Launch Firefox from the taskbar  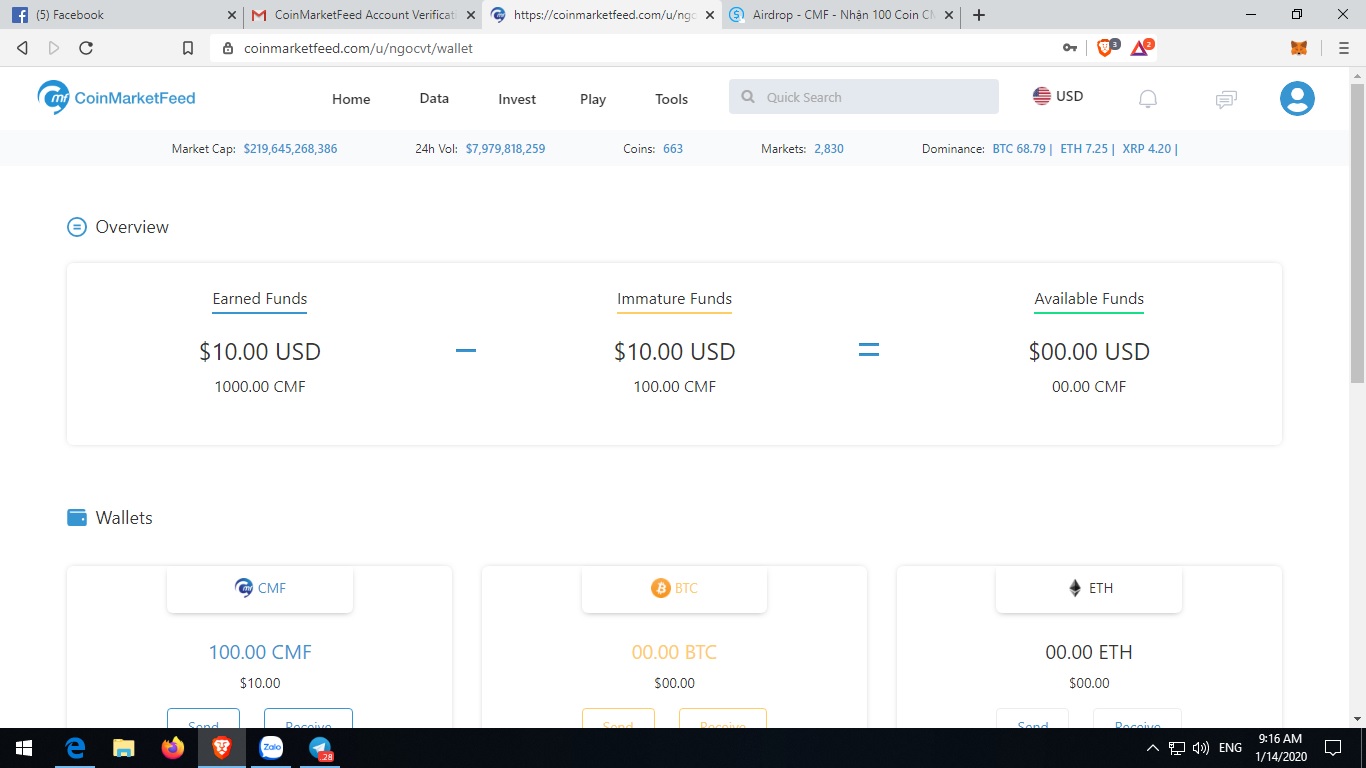(x=173, y=748)
